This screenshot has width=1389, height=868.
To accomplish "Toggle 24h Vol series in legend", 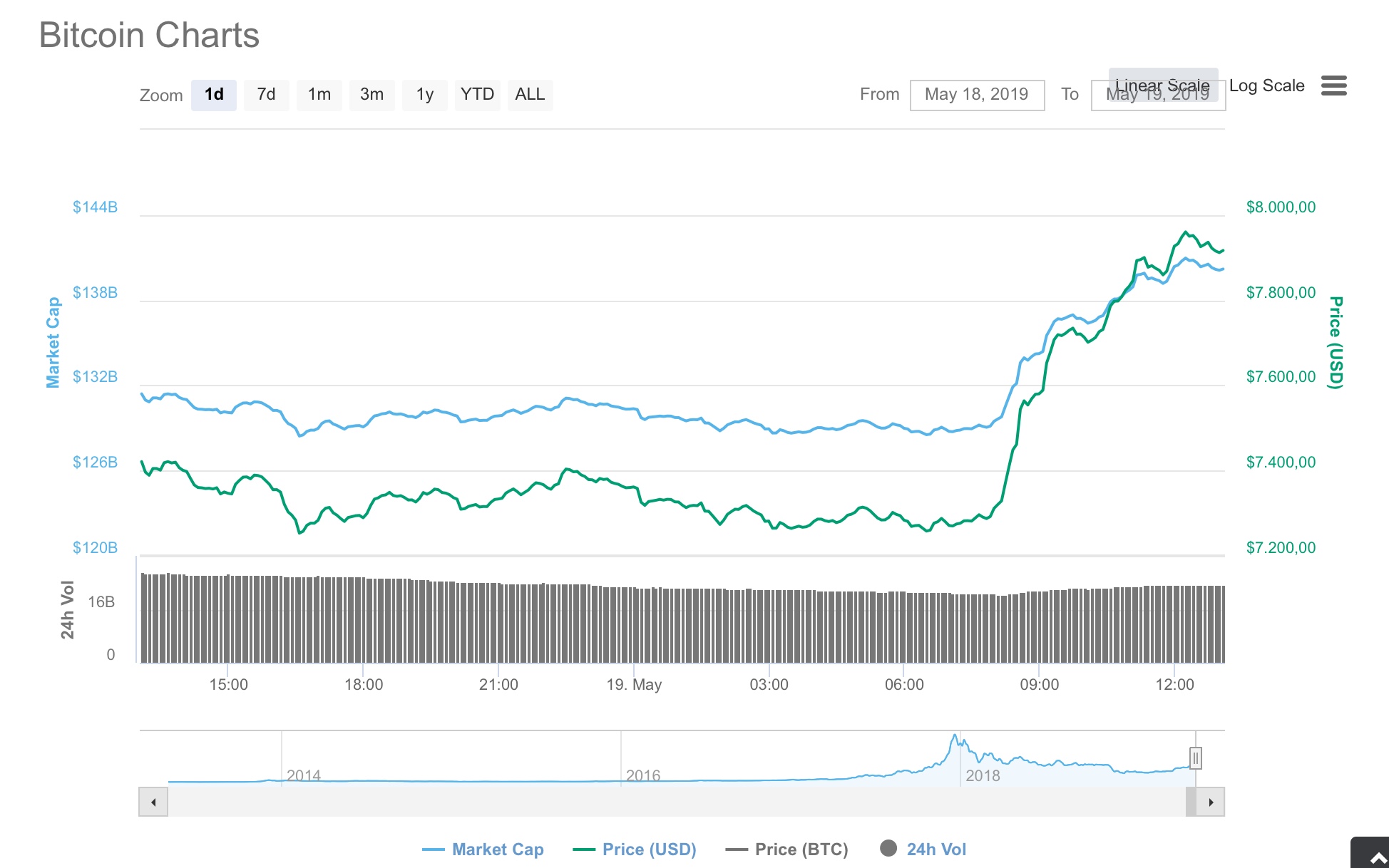I will click(923, 849).
